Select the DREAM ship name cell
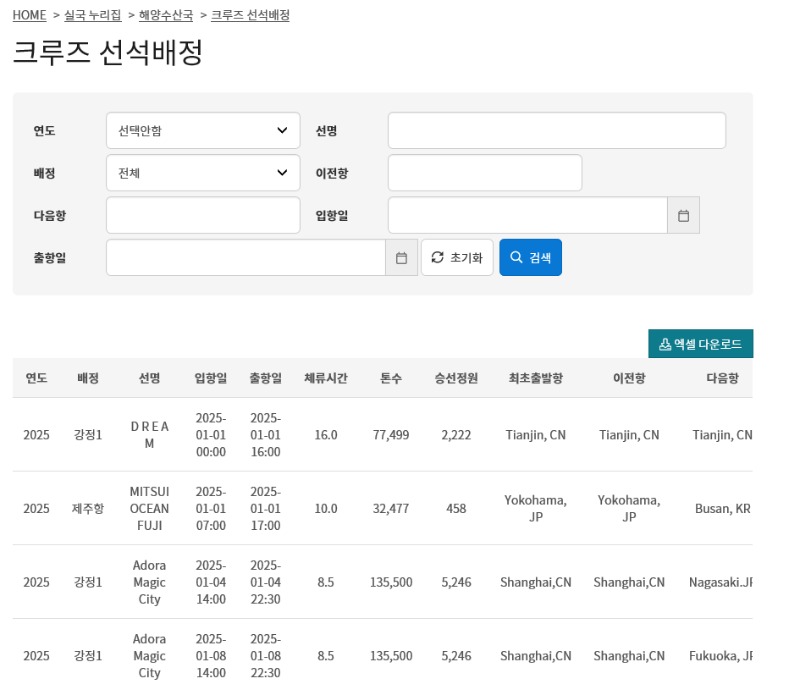 pyautogui.click(x=149, y=435)
